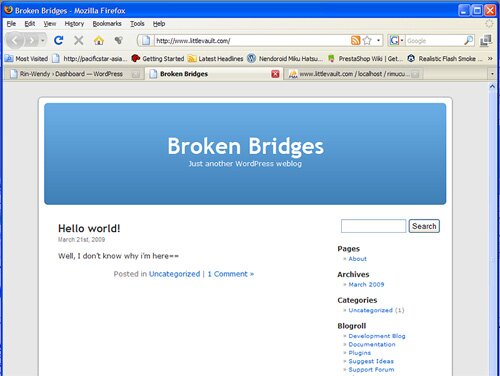The height and width of the screenshot is (376, 500).
Task: Click the browser Forward arrow button
Action: click(32, 41)
